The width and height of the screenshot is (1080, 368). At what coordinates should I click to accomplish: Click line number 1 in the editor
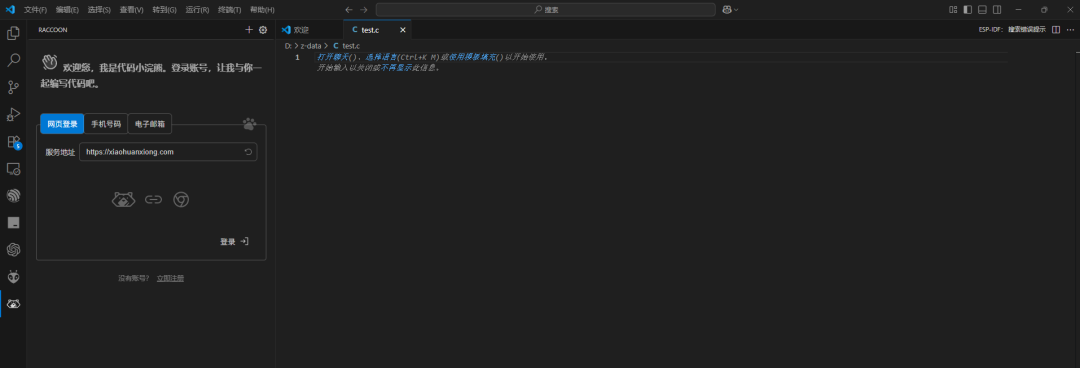tap(298, 57)
